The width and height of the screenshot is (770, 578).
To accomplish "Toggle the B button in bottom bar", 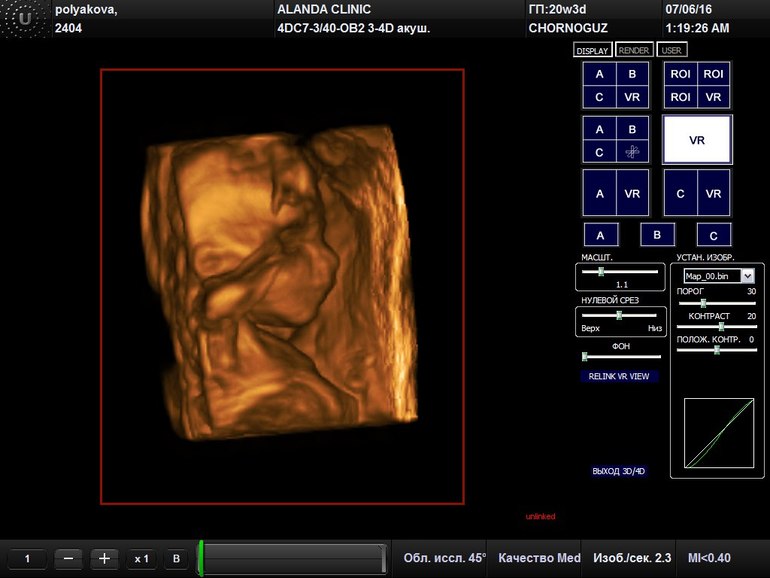I will coord(176,559).
